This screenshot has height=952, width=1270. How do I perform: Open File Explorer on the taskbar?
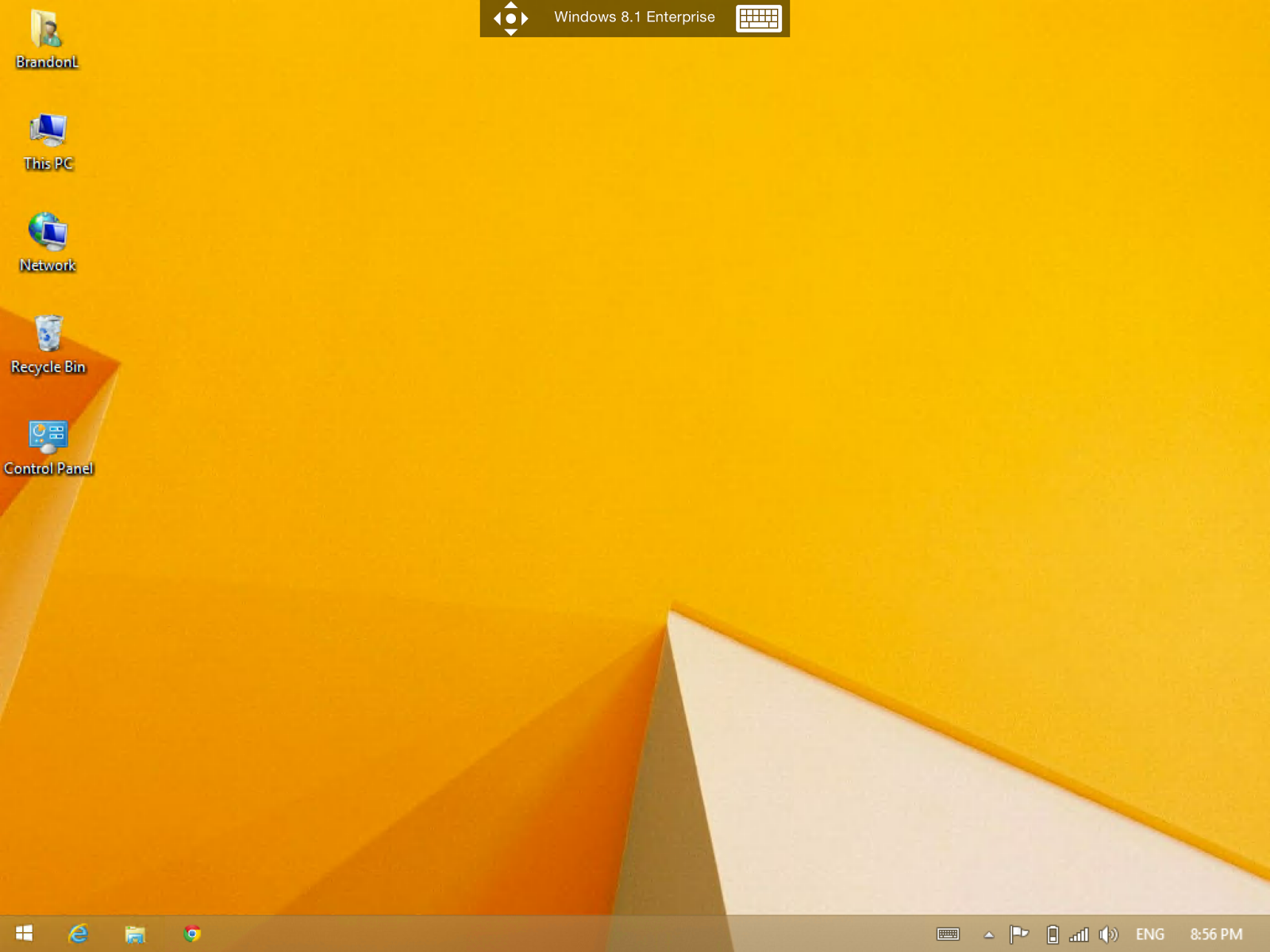[135, 935]
